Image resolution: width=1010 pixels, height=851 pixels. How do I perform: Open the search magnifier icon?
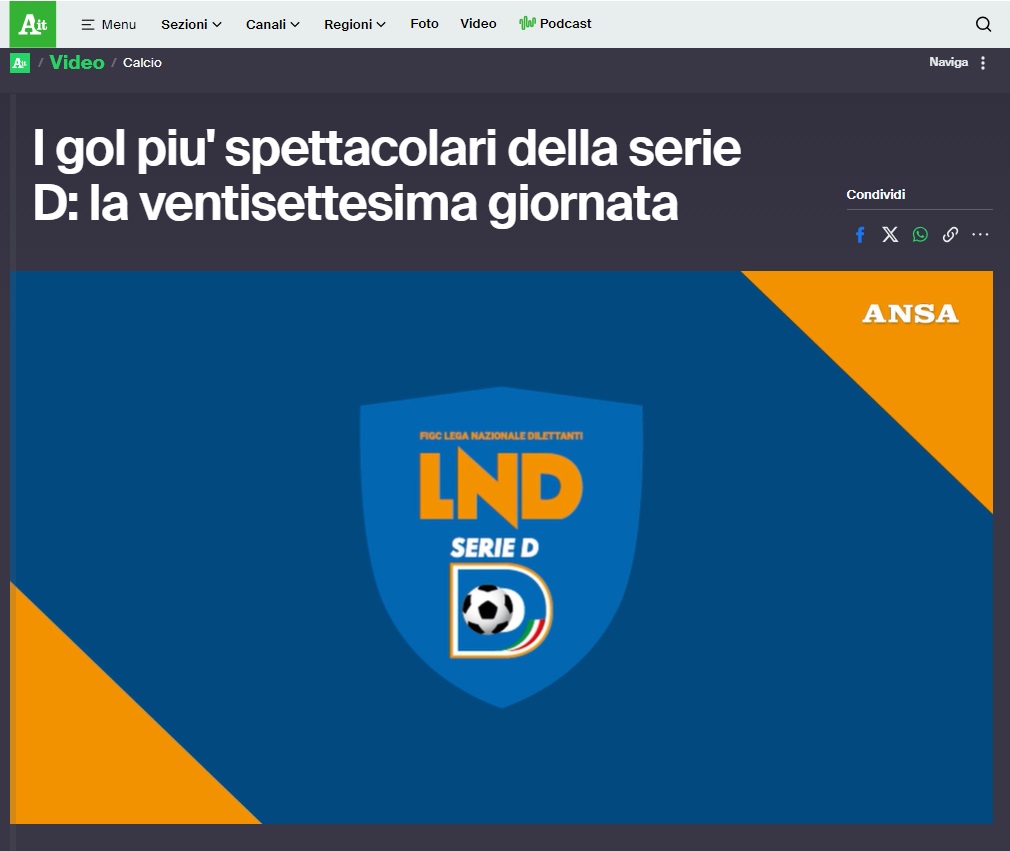click(x=983, y=24)
